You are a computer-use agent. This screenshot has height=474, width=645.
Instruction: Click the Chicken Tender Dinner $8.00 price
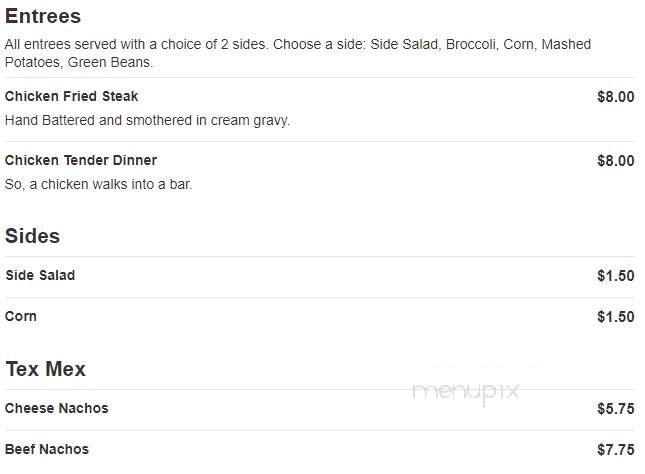point(616,160)
